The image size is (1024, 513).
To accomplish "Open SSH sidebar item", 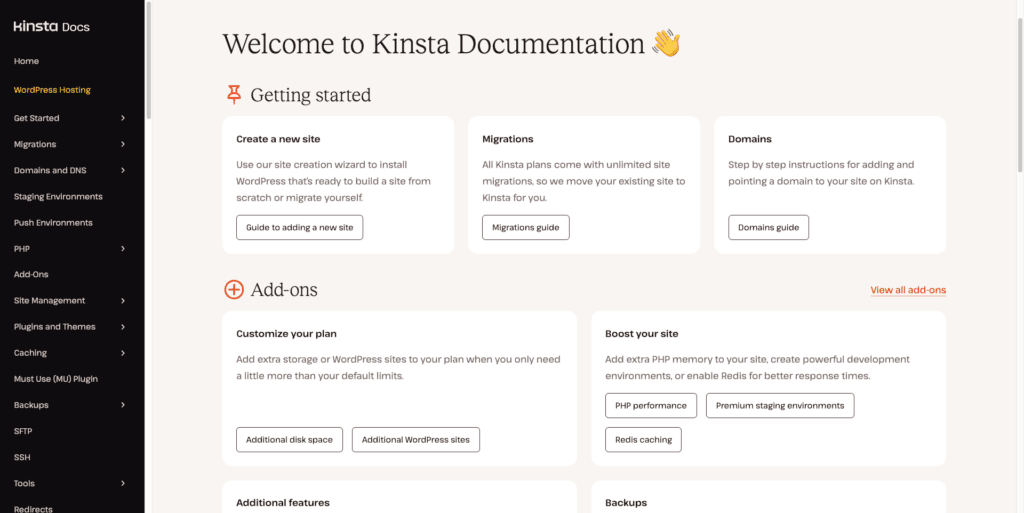I will (22, 458).
